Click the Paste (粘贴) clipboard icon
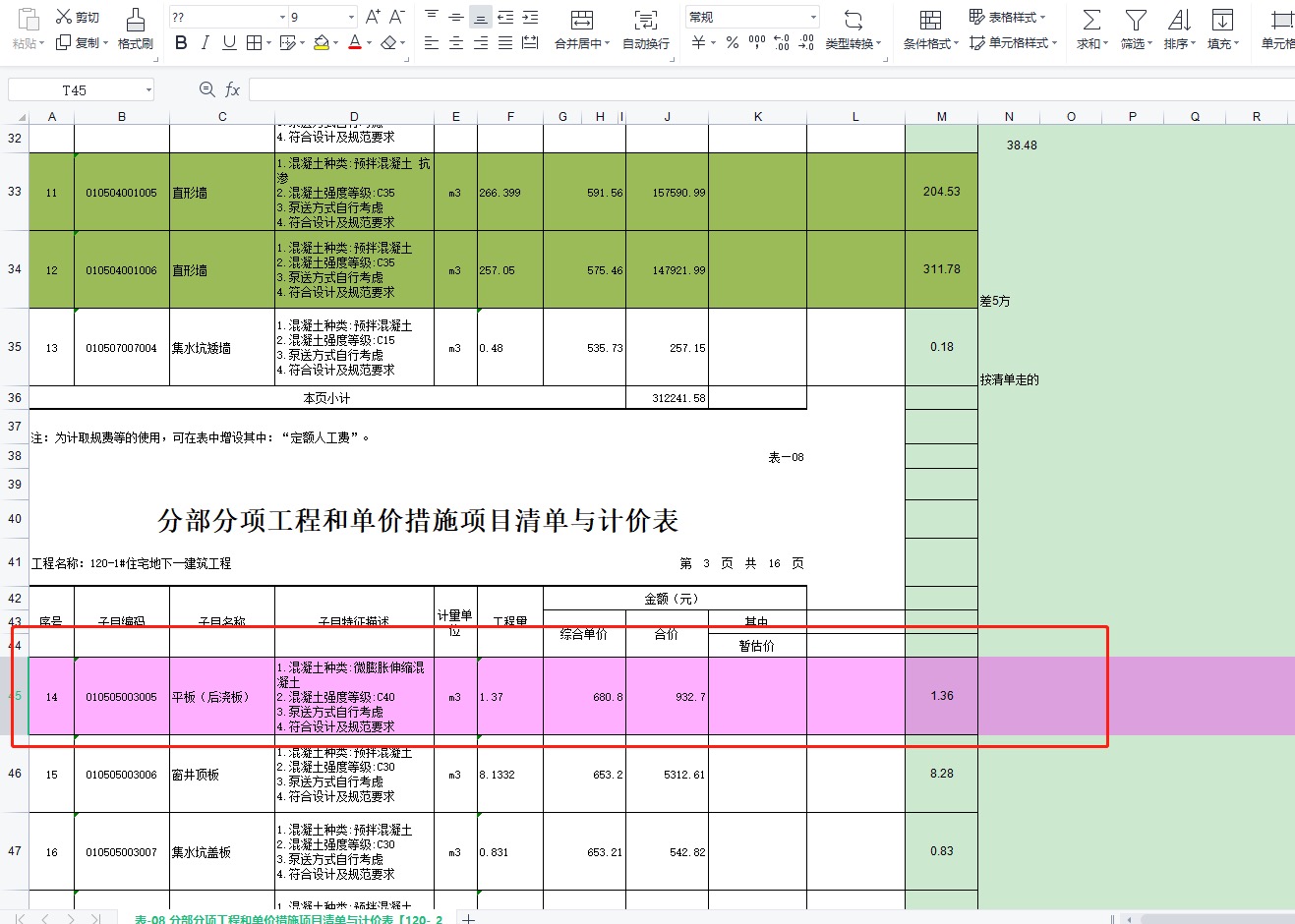Screen dimensions: 1295x924 (x=28, y=19)
